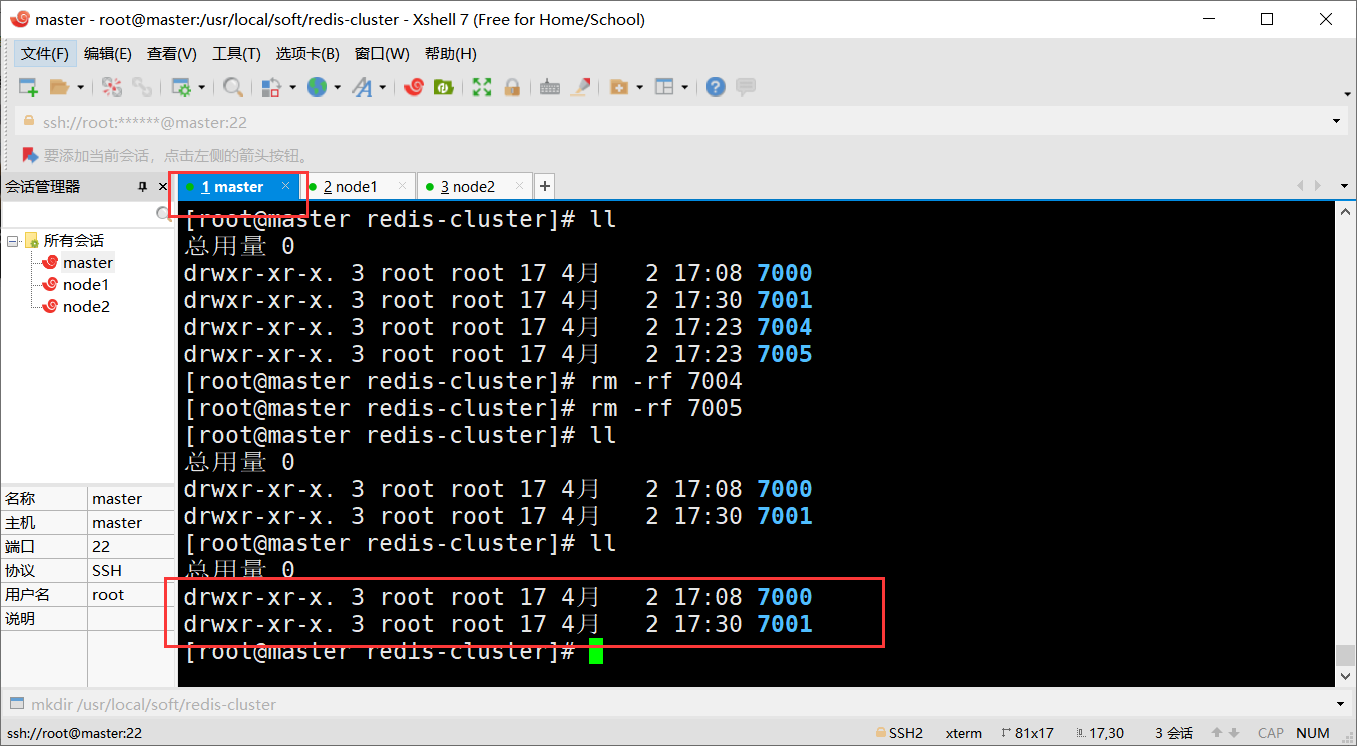This screenshot has height=746, width=1357.
Task: Select the node1 session in the tree
Action: 86,285
